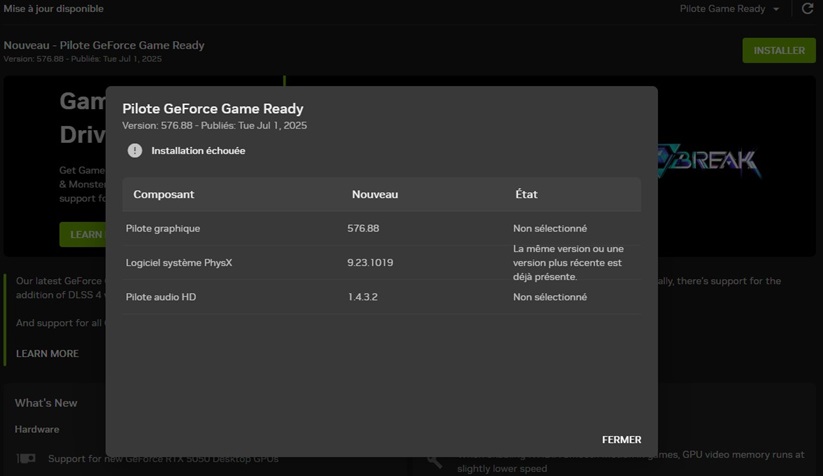Click the dialog title Pilote GeForce Game Ready

[213, 109]
